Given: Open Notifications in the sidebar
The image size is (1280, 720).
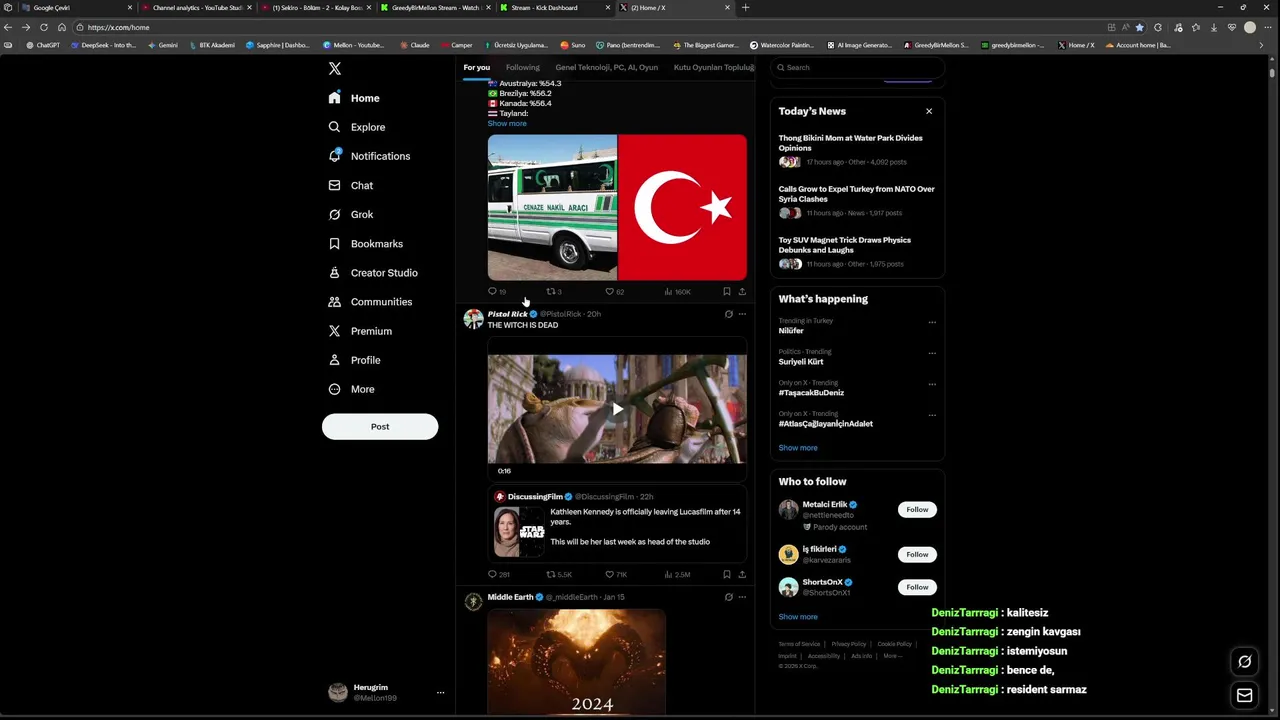Looking at the screenshot, I should (369, 156).
